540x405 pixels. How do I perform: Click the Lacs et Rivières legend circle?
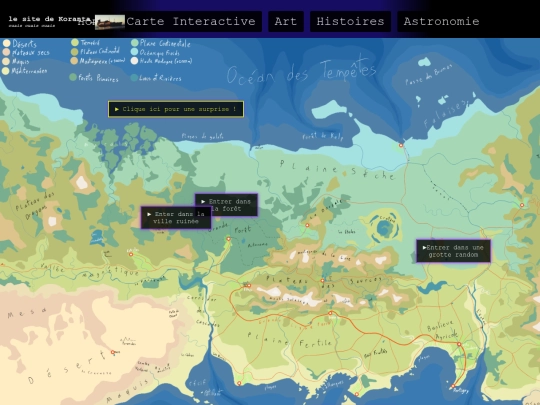(134, 78)
